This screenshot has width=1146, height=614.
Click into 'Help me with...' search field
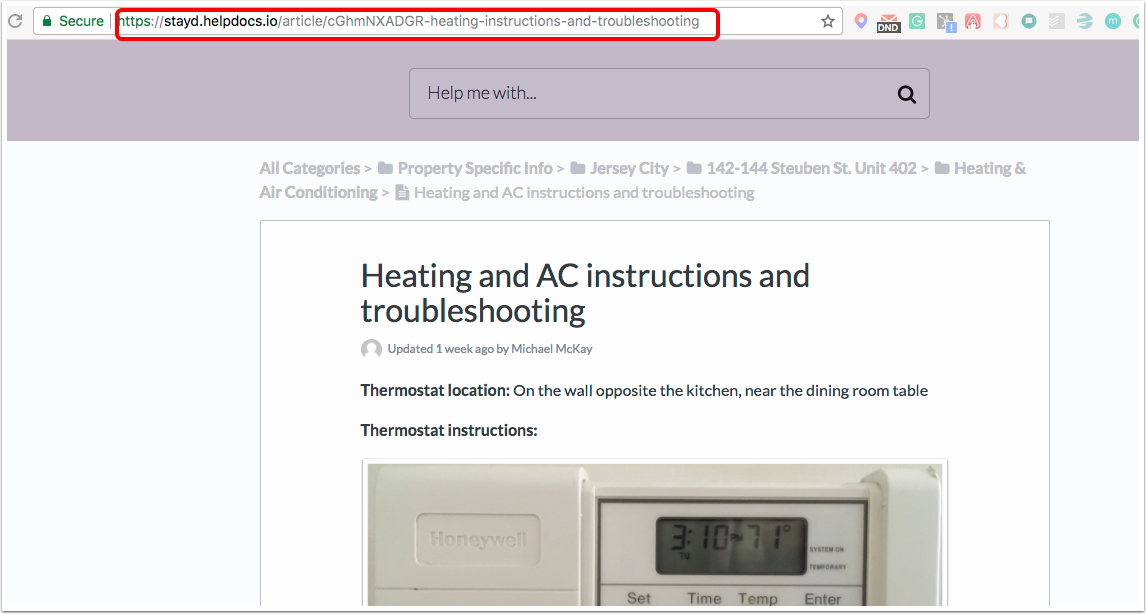[x=669, y=94]
